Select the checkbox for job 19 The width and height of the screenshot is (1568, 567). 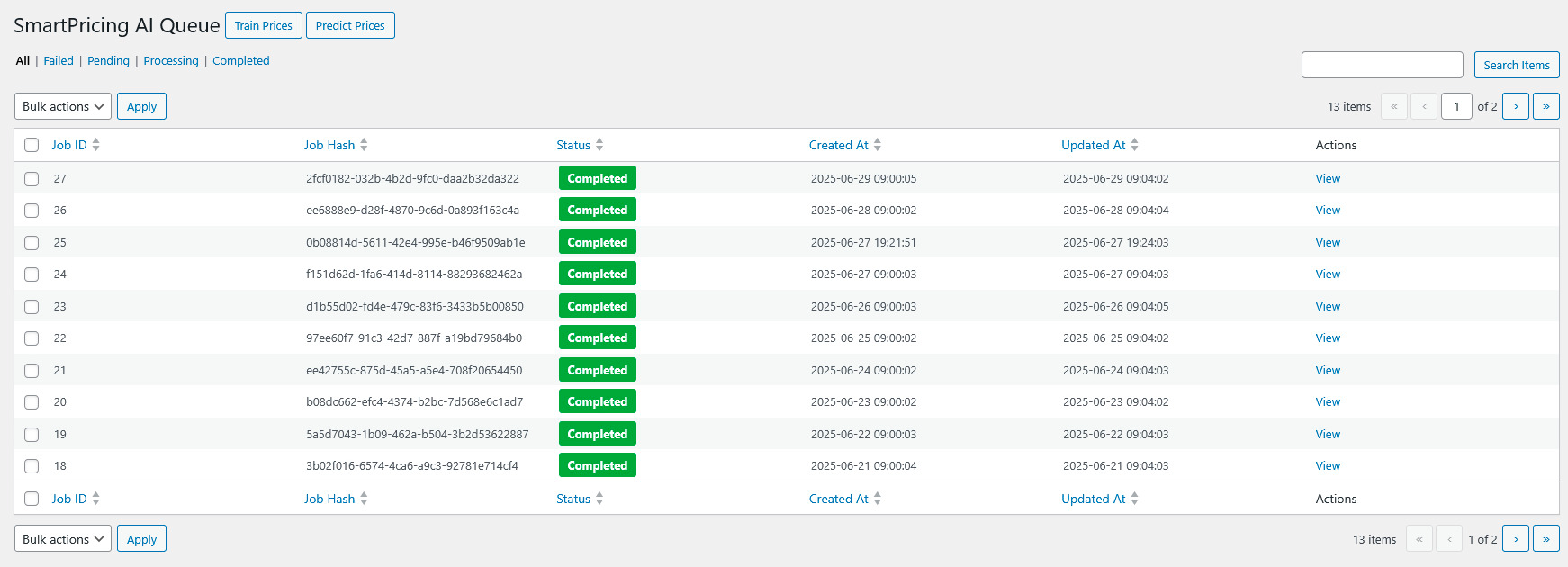(x=32, y=435)
